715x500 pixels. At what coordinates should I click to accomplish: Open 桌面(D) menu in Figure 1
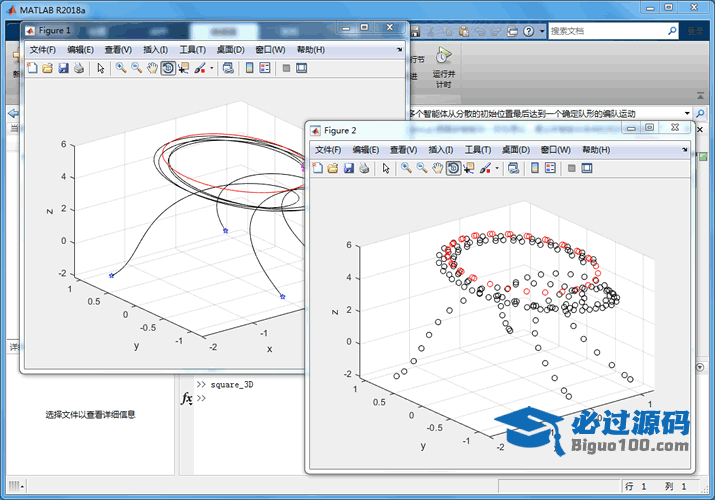(230, 50)
